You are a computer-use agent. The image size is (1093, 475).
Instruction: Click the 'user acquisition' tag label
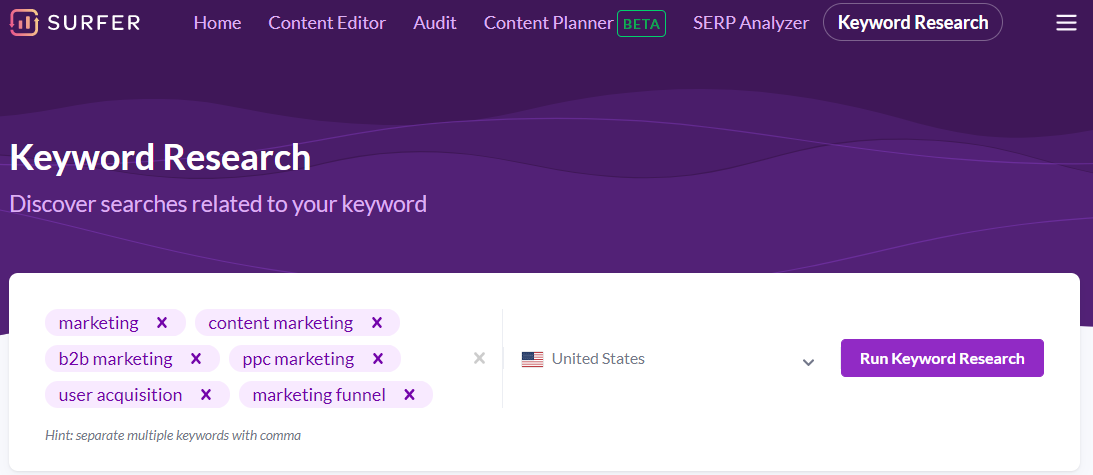(120, 395)
